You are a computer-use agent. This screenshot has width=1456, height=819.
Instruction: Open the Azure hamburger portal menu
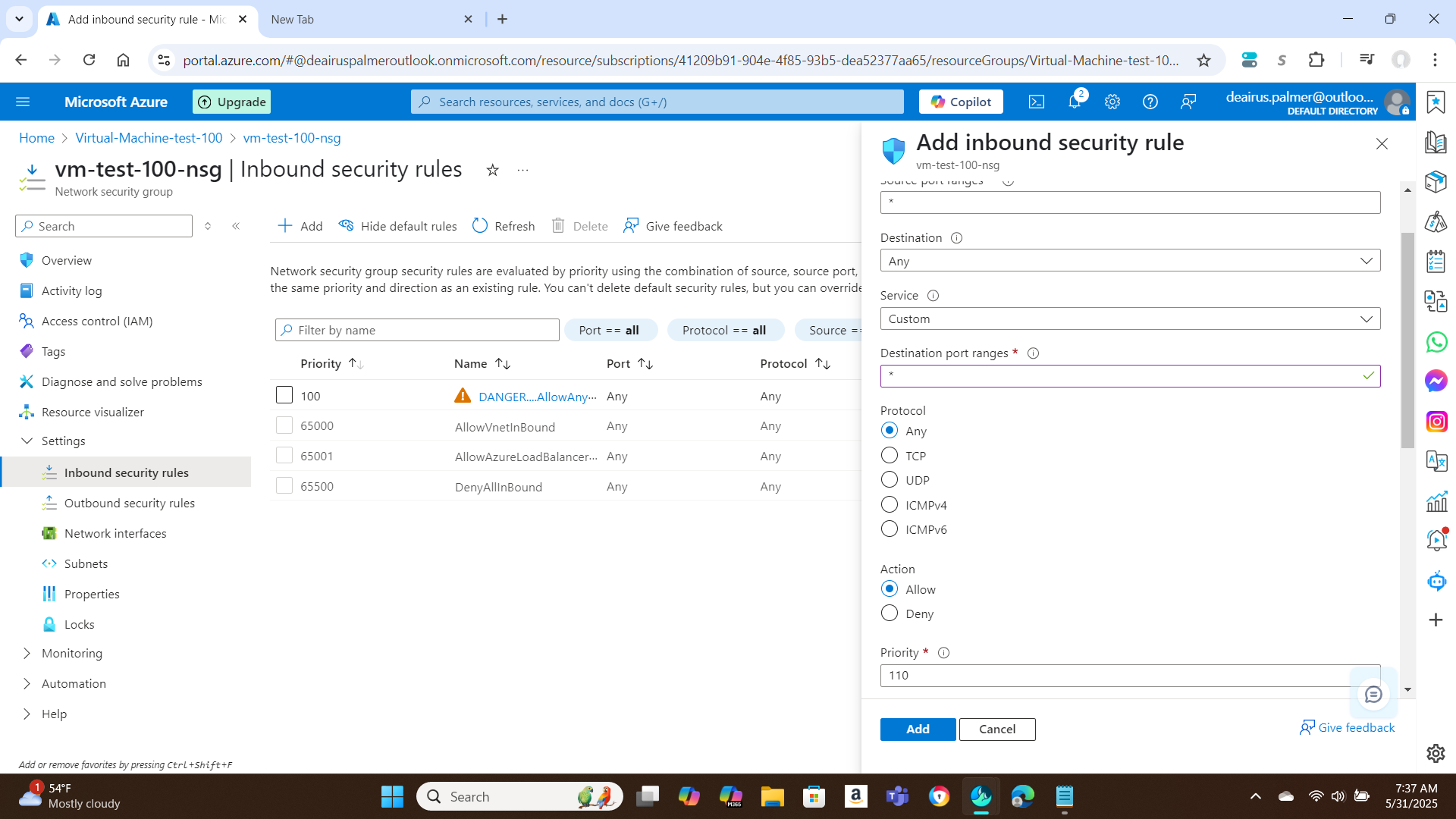pyautogui.click(x=23, y=102)
